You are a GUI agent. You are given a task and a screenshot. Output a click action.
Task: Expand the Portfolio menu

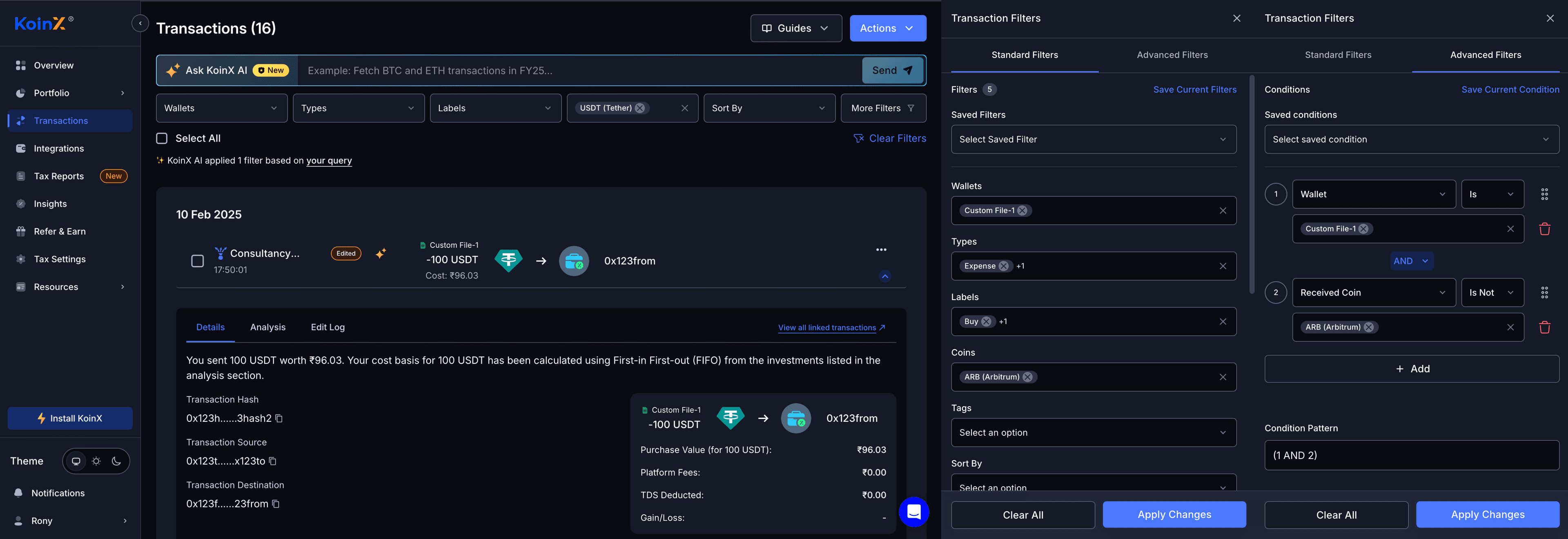(x=70, y=93)
